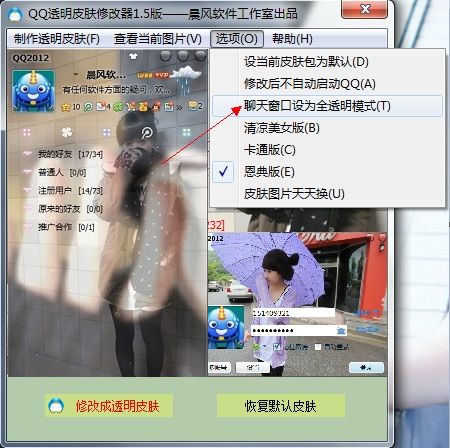Open the mail envelope icon showing 4

(101, 107)
